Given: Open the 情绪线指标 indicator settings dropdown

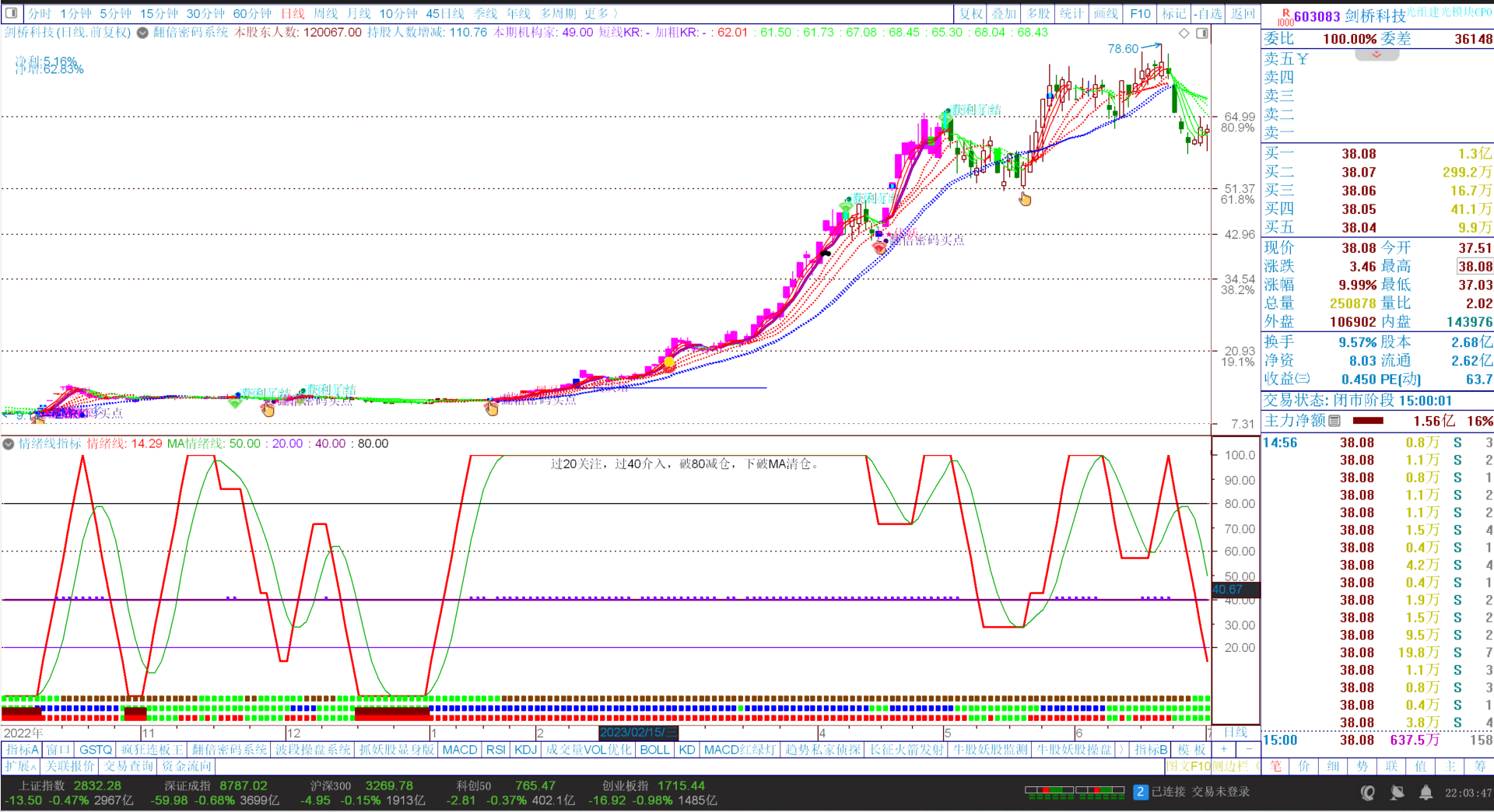Looking at the screenshot, I should pyautogui.click(x=9, y=443).
